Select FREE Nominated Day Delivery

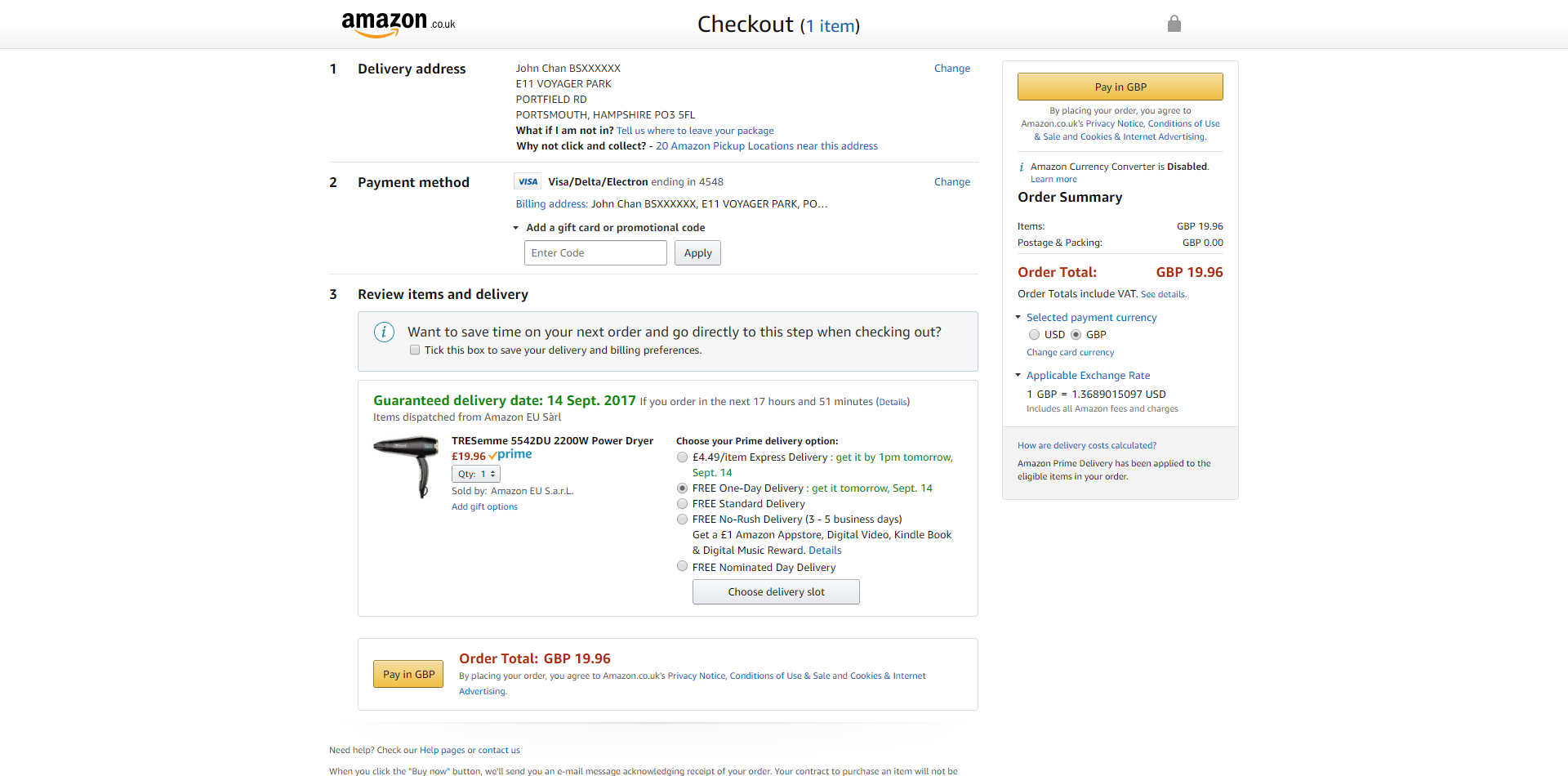click(x=682, y=566)
